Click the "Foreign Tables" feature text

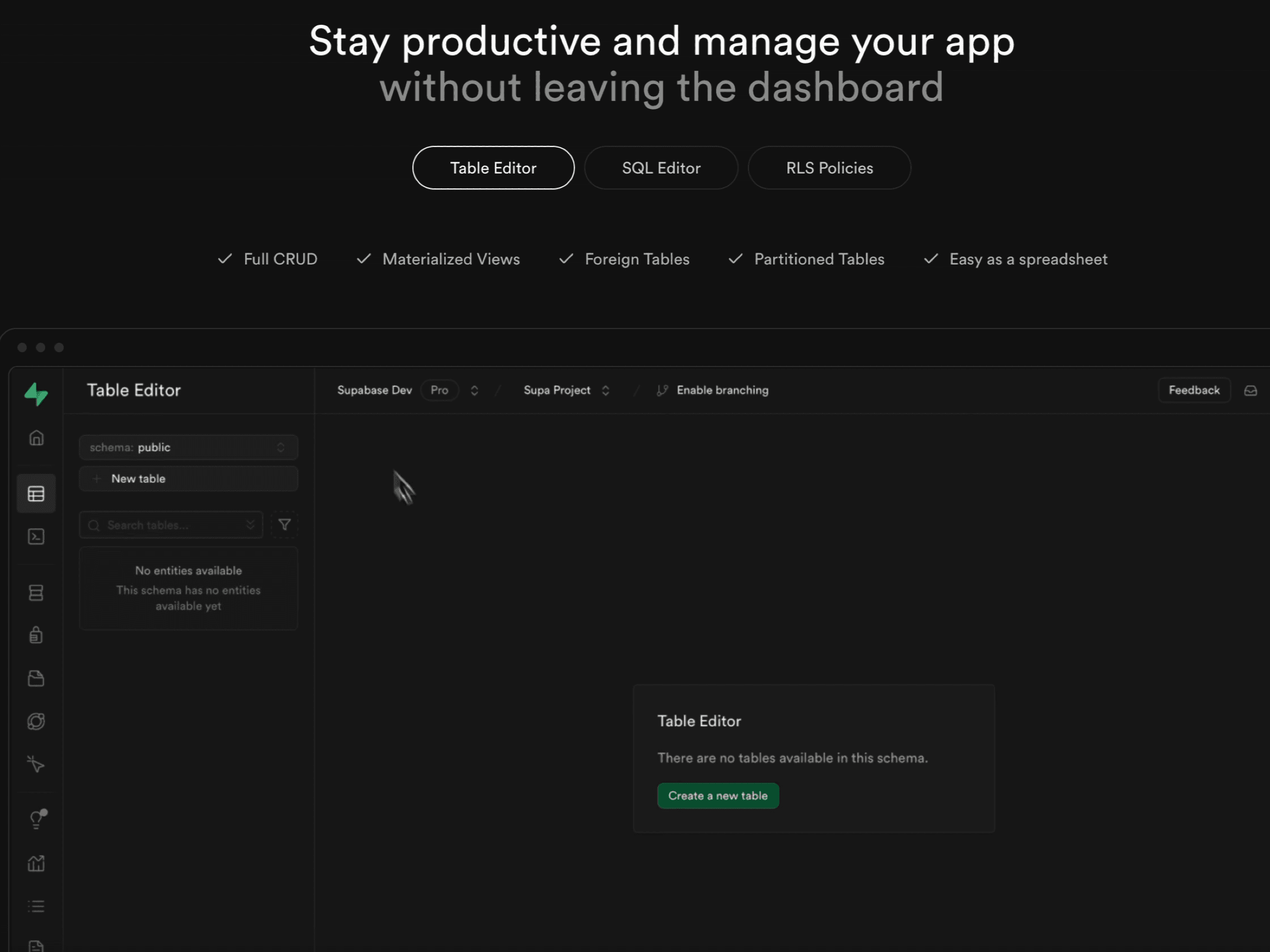tap(637, 259)
